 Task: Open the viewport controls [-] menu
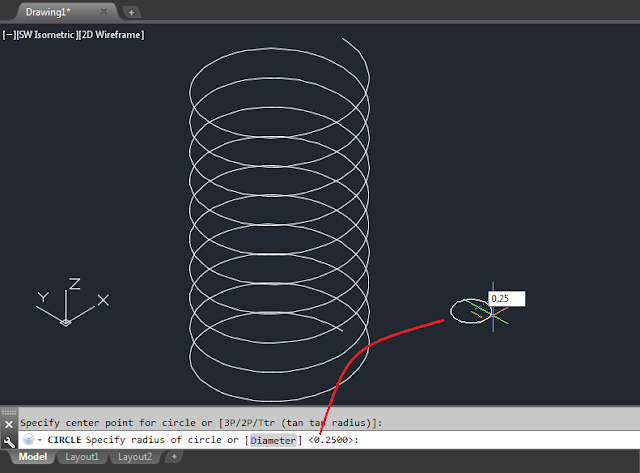[9, 35]
